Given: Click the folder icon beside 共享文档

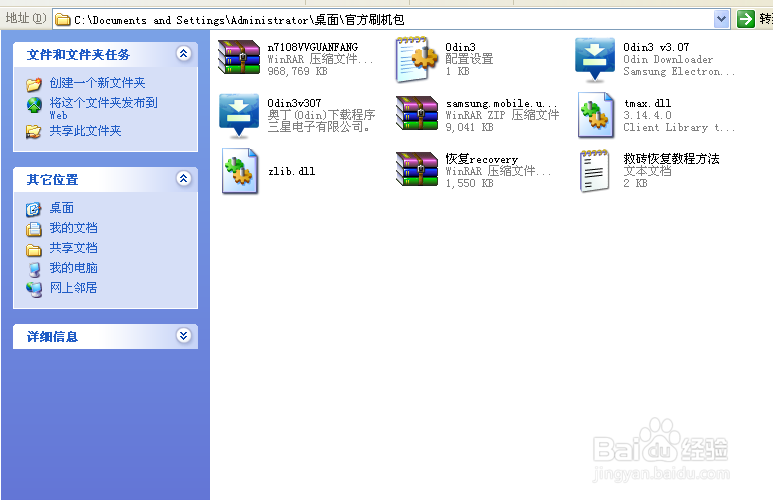Looking at the screenshot, I should pyautogui.click(x=34, y=250).
